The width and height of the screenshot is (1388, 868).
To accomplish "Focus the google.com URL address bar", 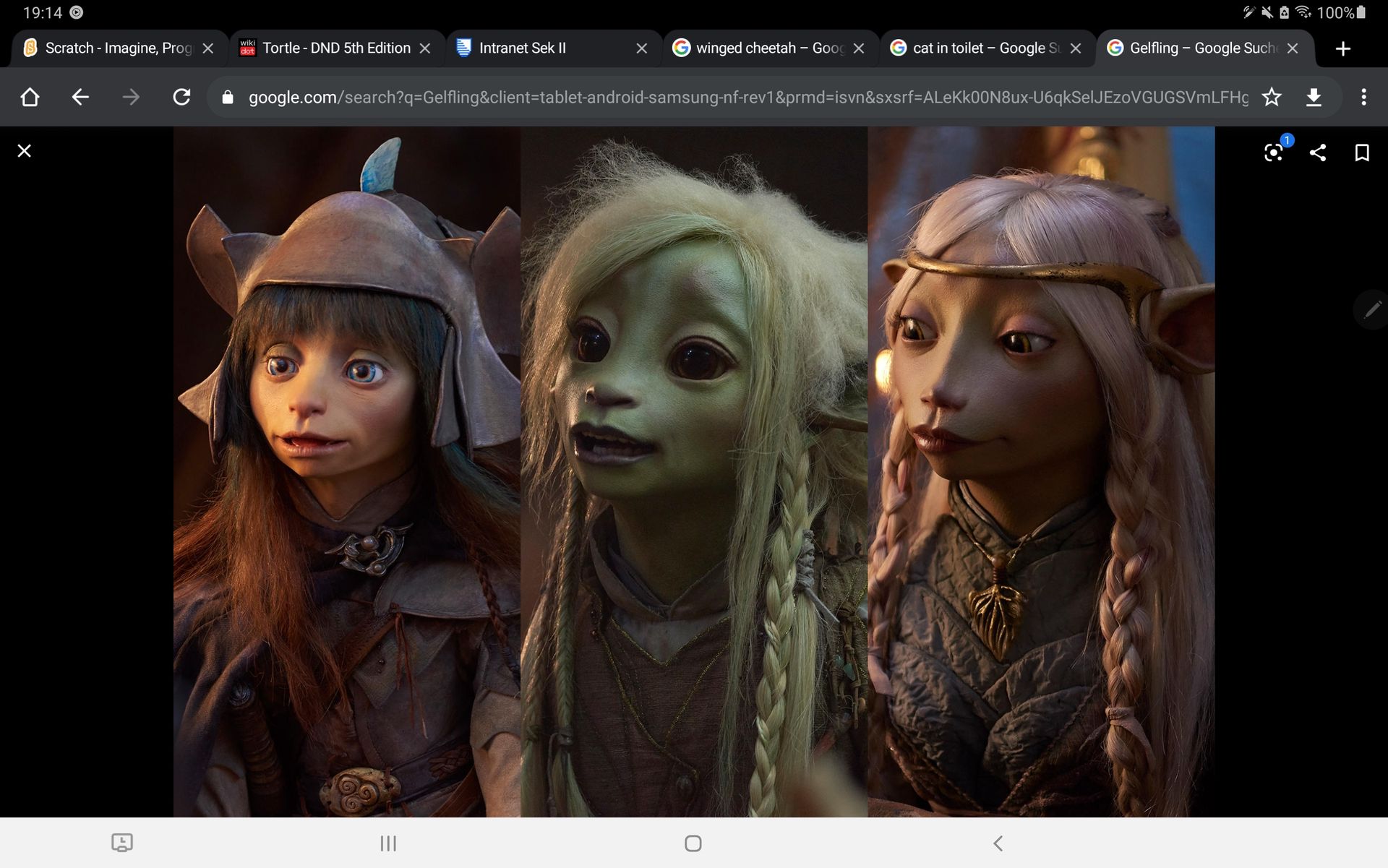I will point(747,98).
